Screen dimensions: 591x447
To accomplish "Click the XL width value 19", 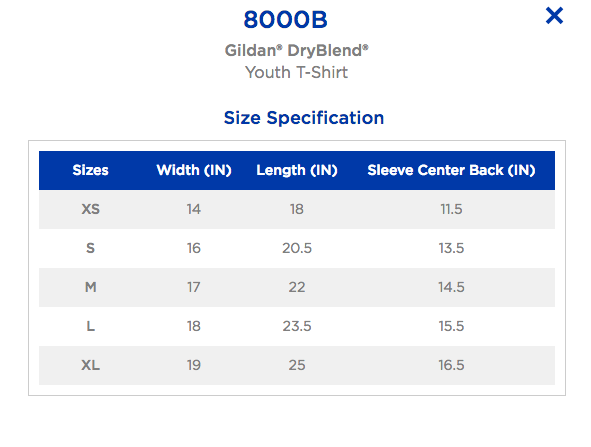I will point(194,365).
